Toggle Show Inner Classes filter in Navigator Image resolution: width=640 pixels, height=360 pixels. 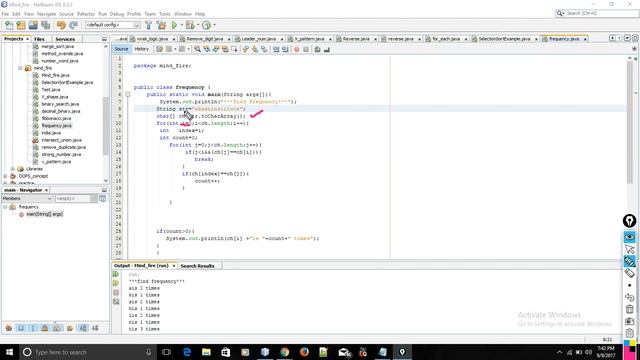click(x=57, y=328)
